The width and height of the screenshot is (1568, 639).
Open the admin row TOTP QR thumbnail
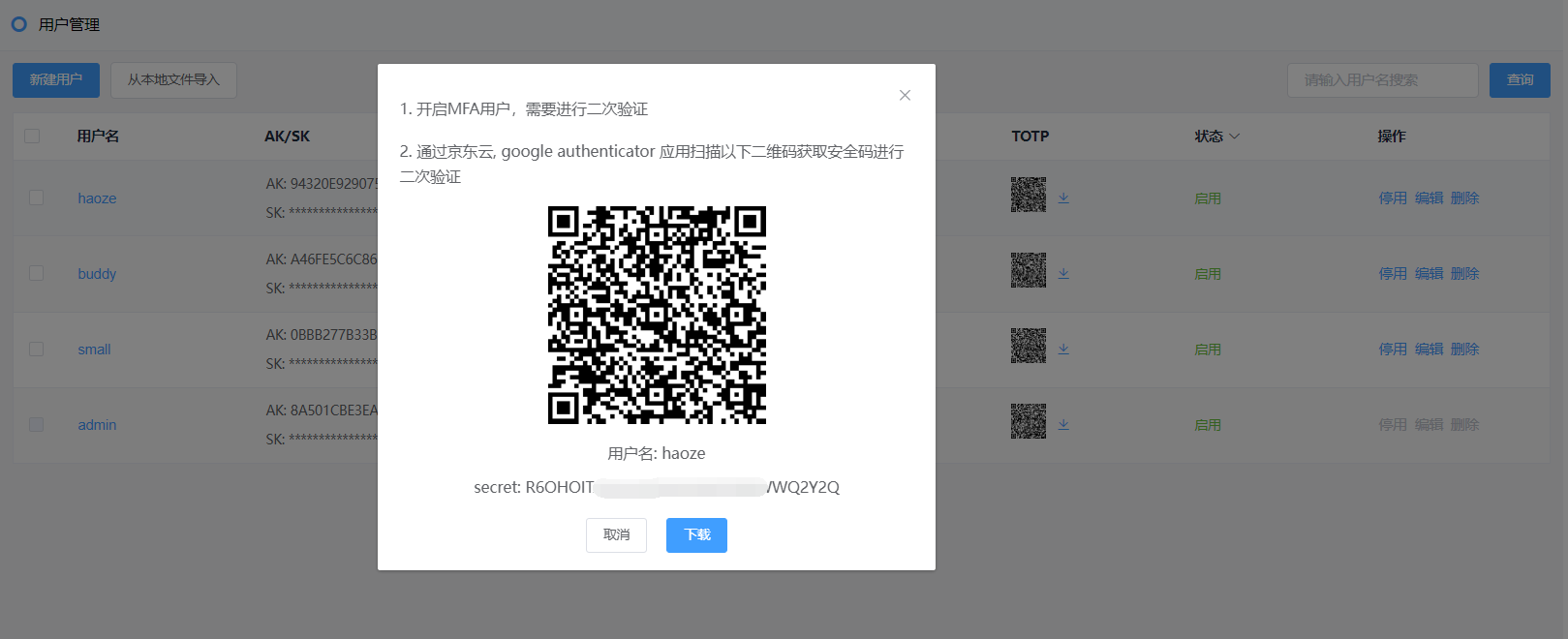point(1029,421)
